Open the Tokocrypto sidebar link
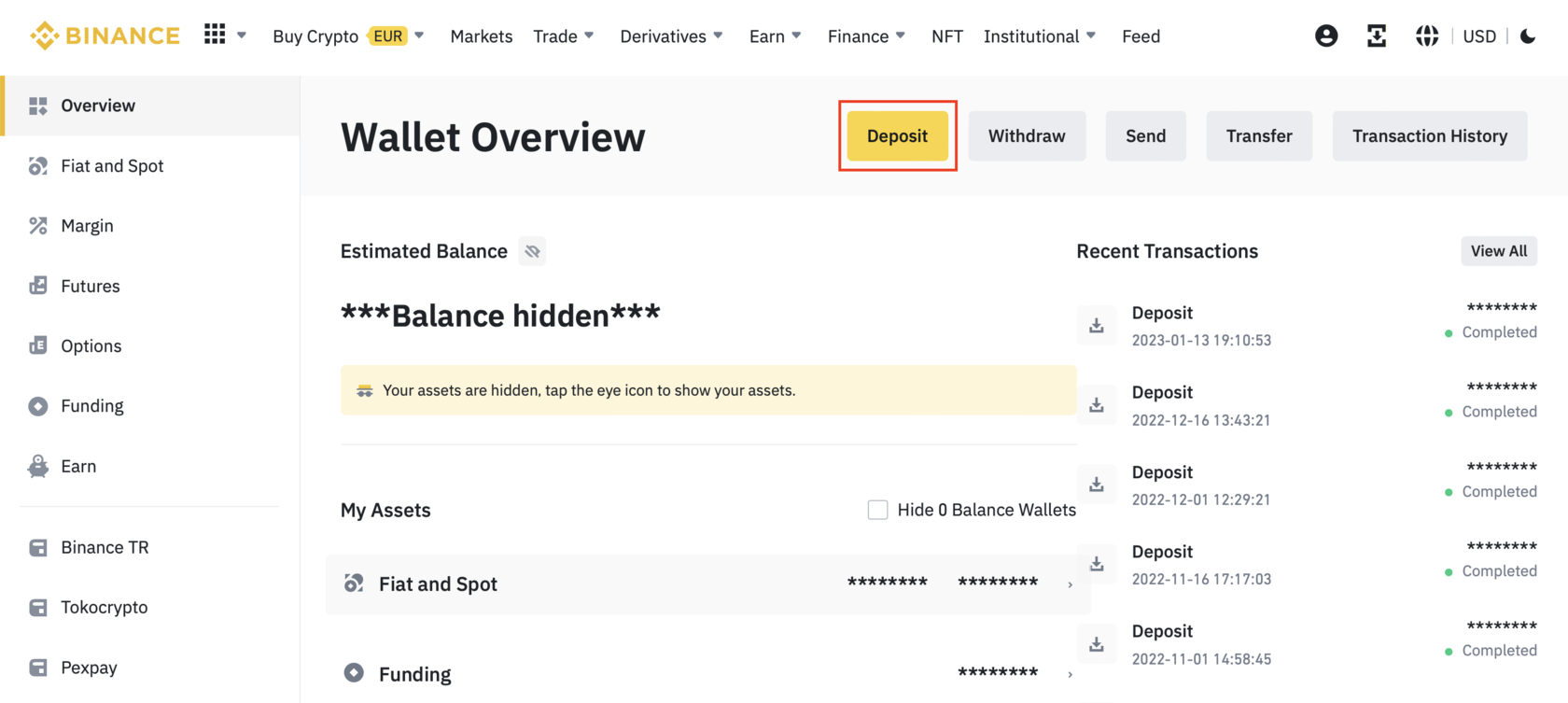Screen dimensions: 1568x703 tap(105, 608)
